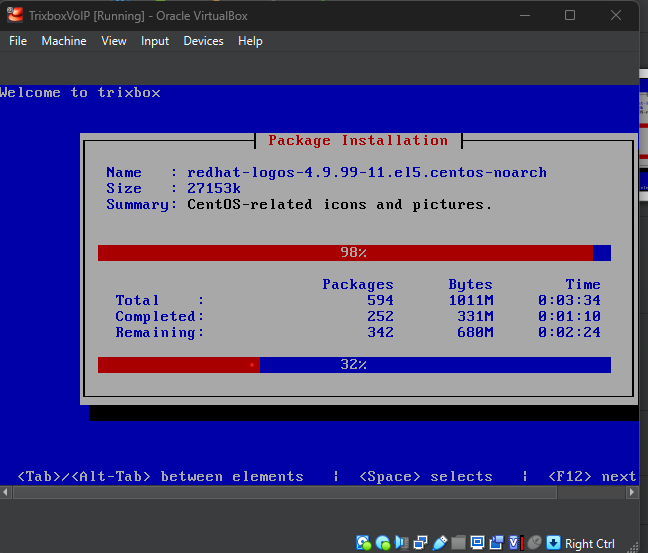Click the 98% package progress bar

[354, 253]
